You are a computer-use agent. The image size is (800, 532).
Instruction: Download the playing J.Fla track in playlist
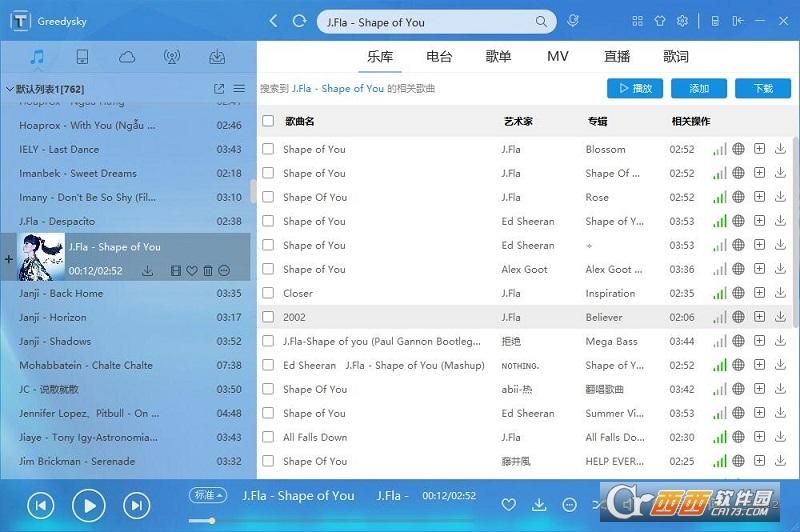[x=147, y=270]
